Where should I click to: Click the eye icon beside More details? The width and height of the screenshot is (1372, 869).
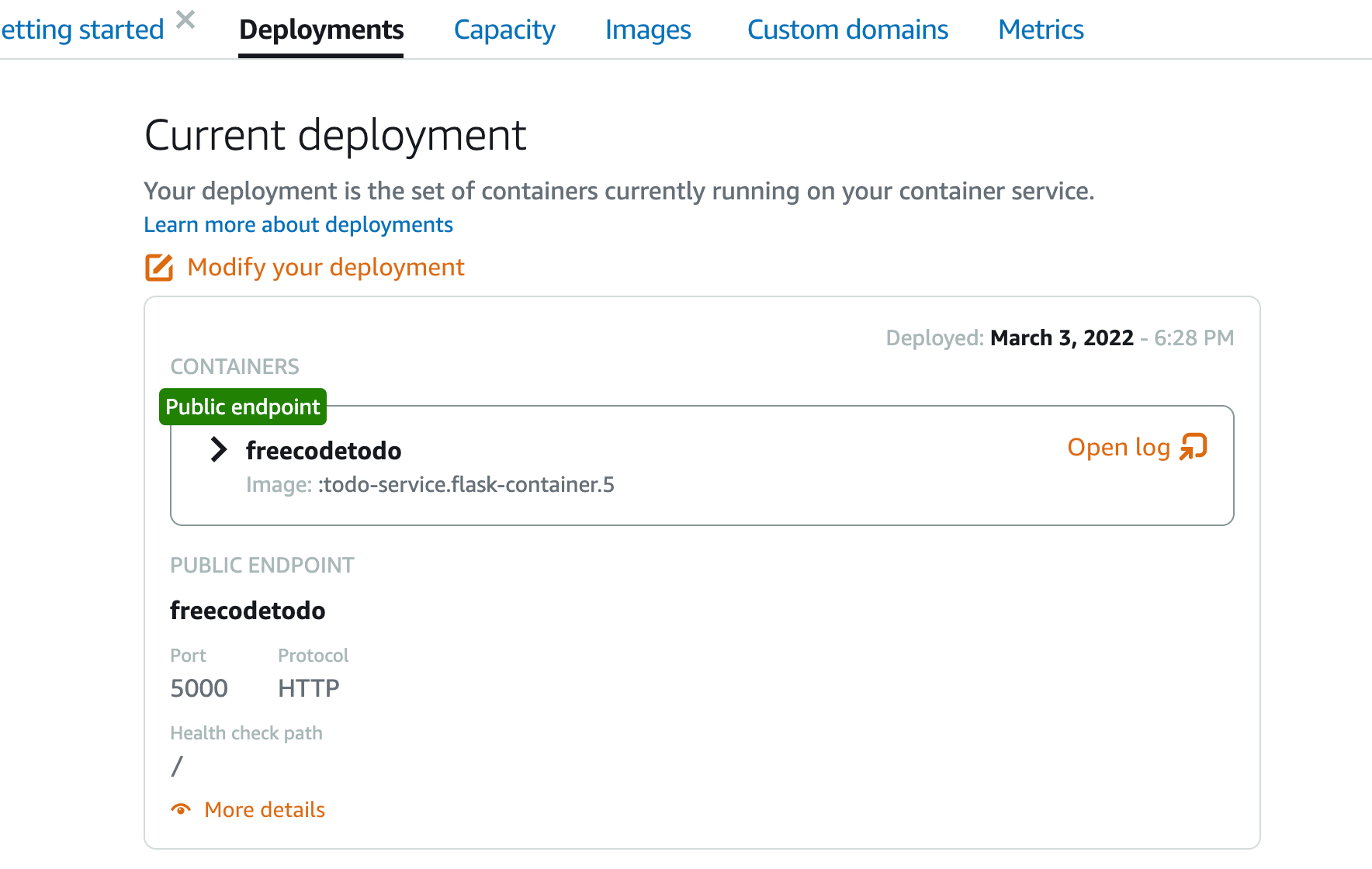pyautogui.click(x=181, y=810)
